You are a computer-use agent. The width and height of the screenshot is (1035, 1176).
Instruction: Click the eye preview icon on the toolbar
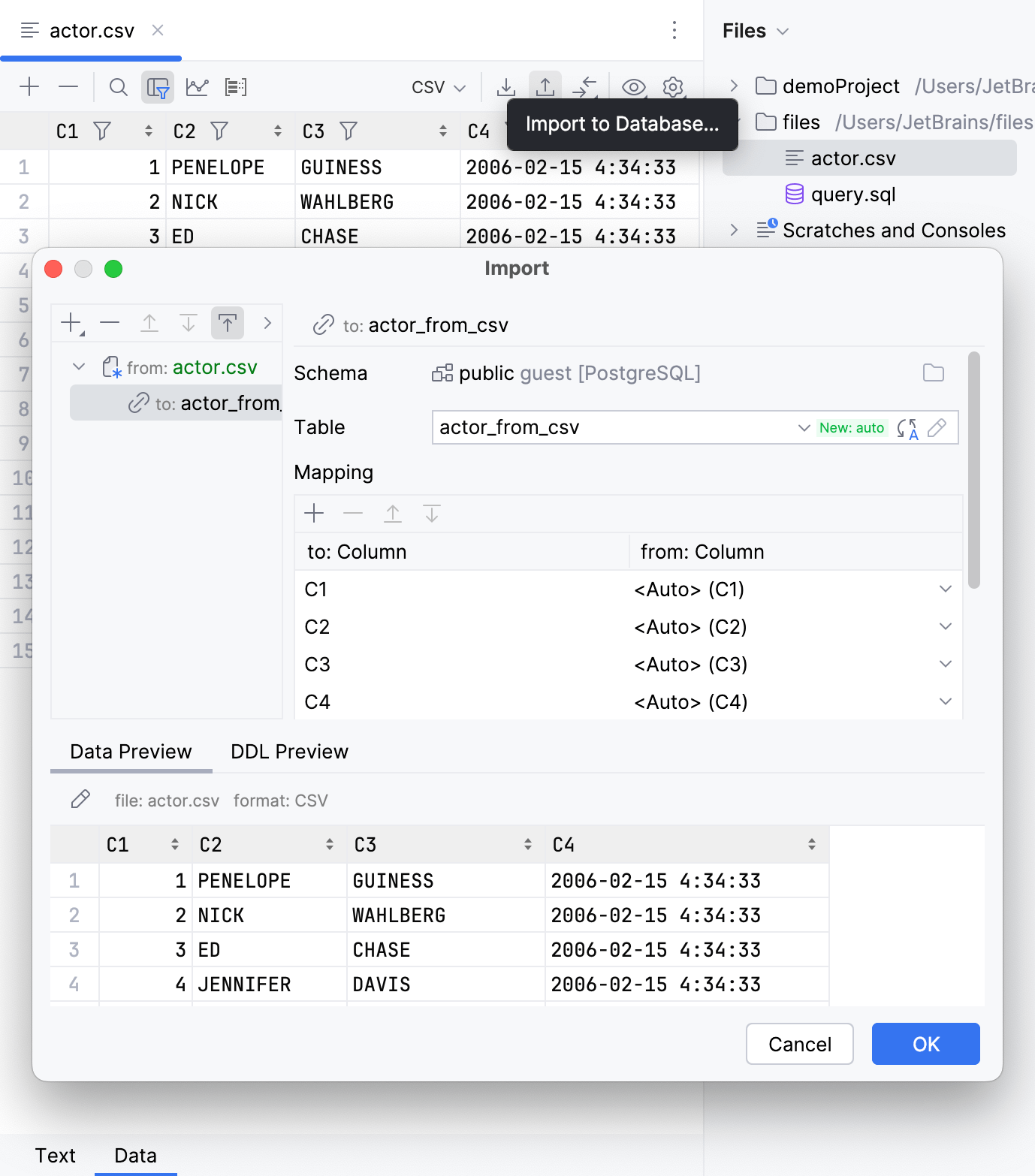[633, 86]
